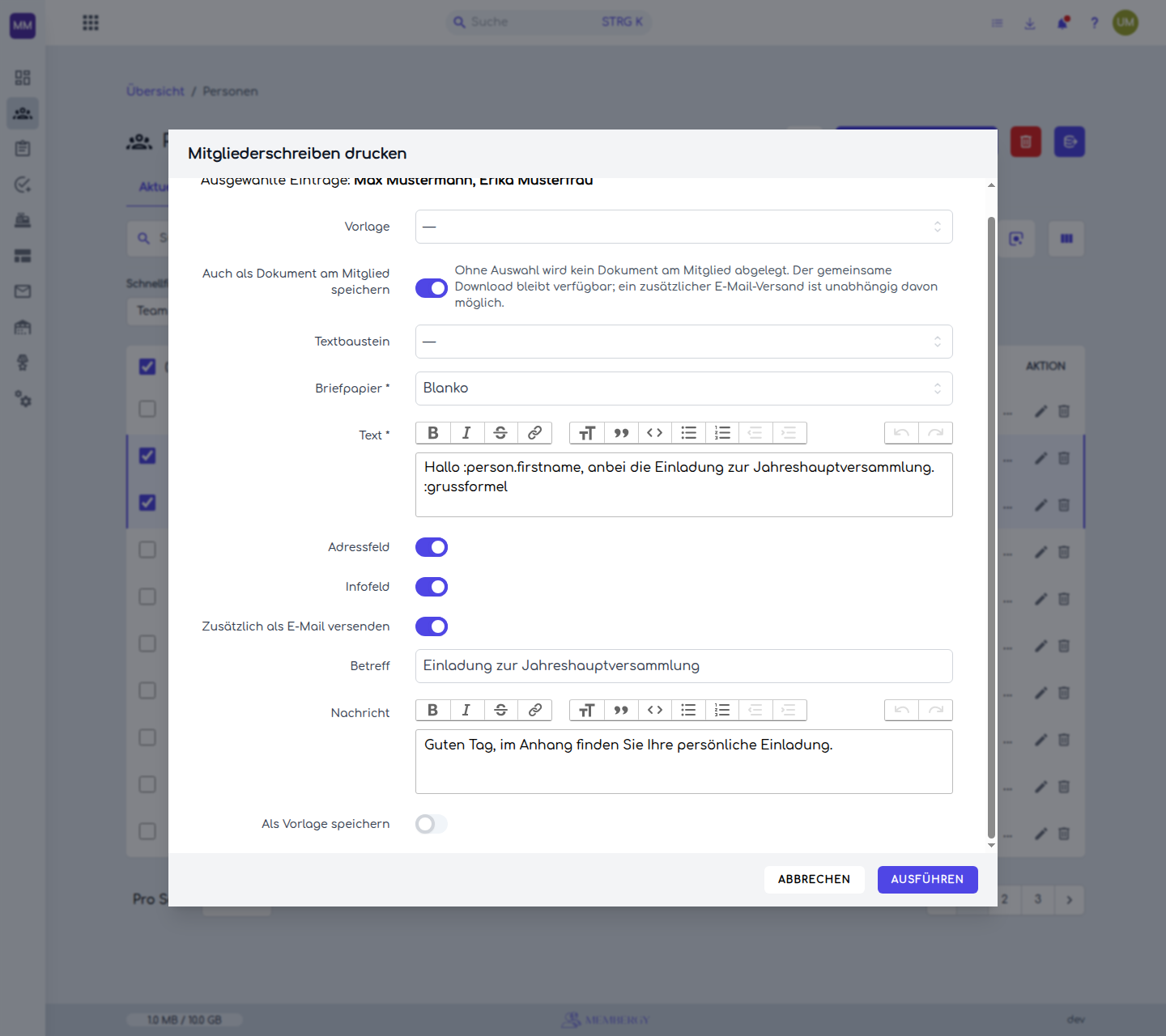Image resolution: width=1166 pixels, height=1036 pixels.
Task: Click into the Nachricht editor area
Action: 684,762
